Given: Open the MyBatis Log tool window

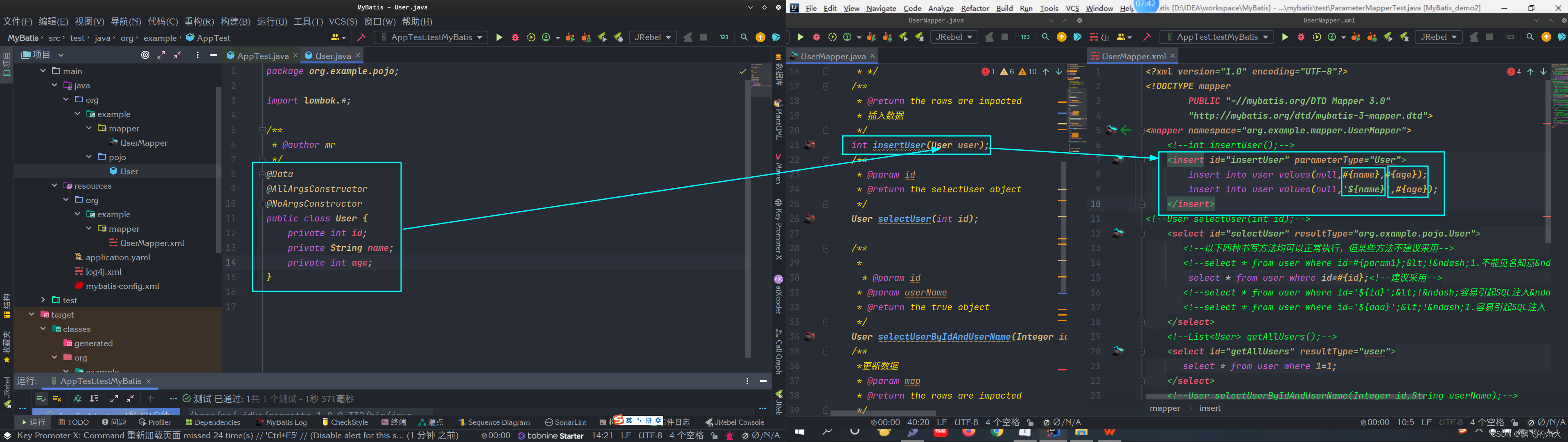Looking at the screenshot, I should coord(282,422).
